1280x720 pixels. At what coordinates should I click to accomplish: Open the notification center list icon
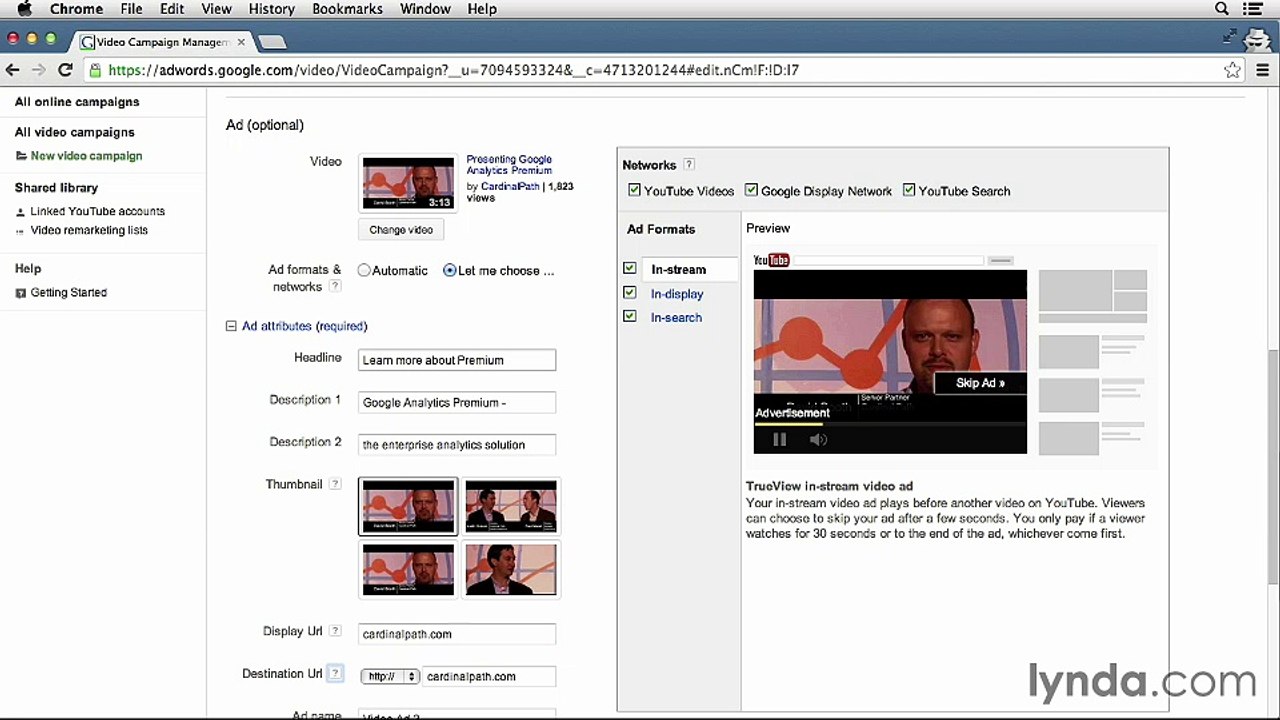tap(1252, 9)
